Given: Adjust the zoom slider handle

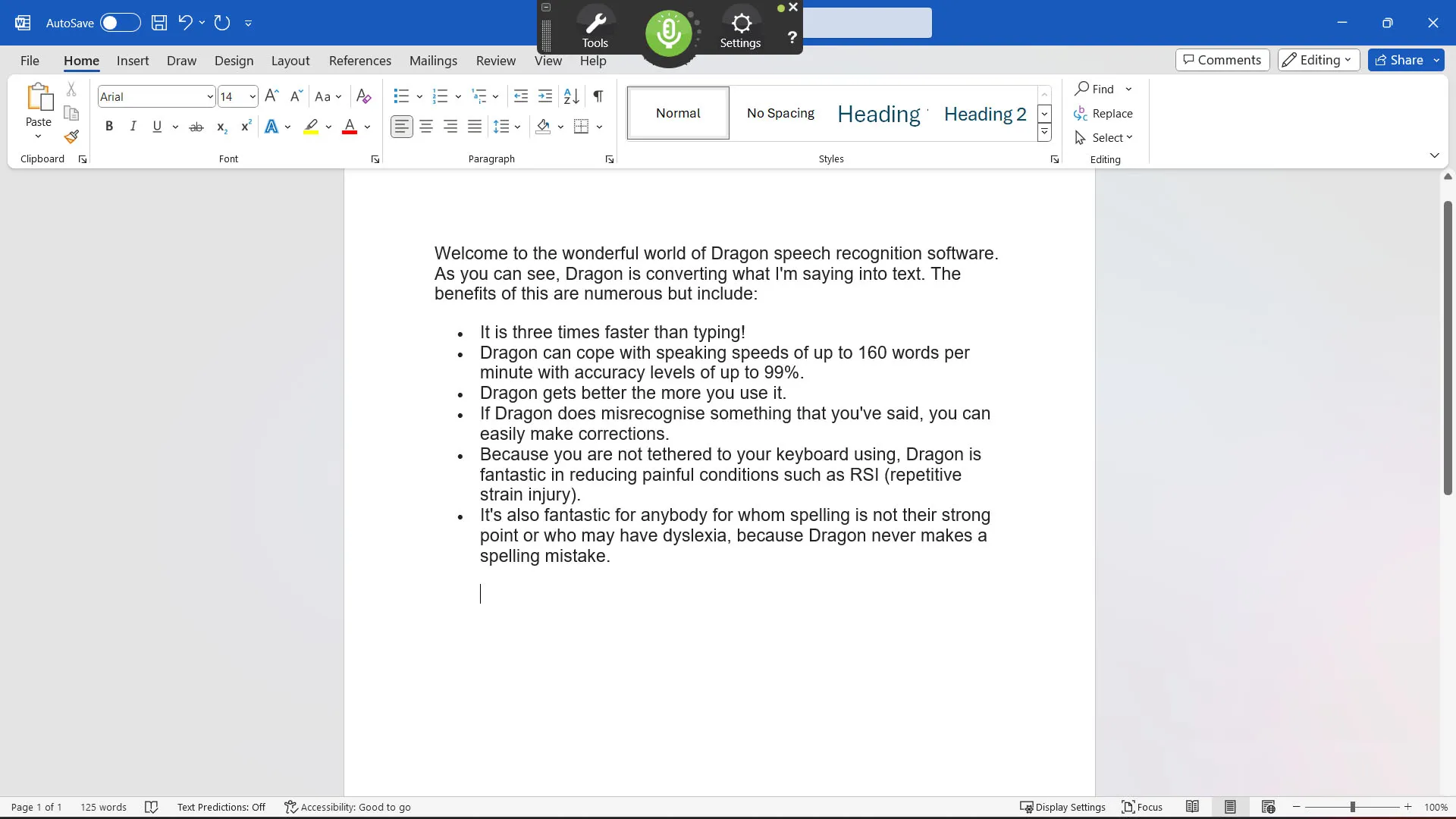Looking at the screenshot, I should [1352, 807].
